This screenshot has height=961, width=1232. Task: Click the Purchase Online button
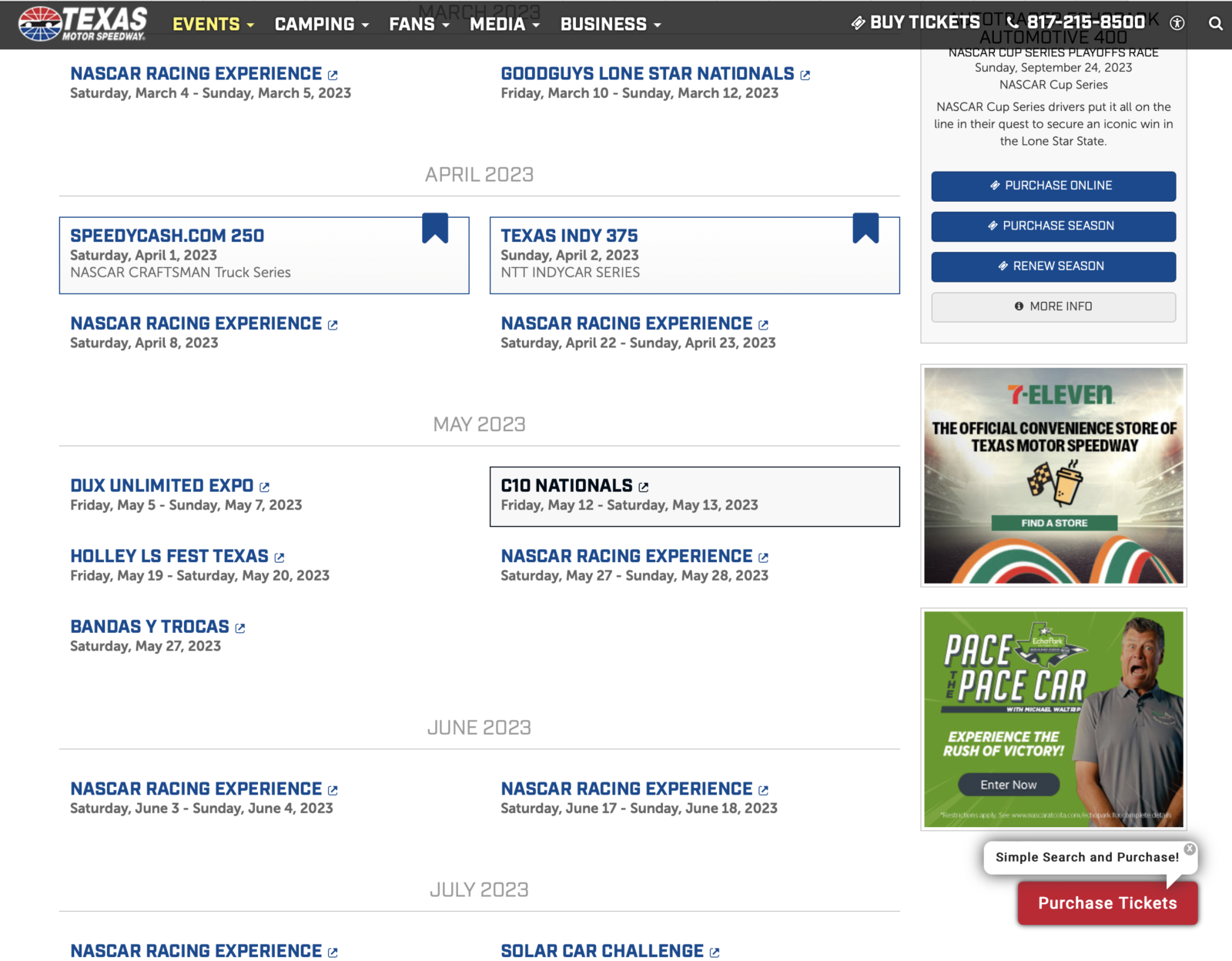coord(1053,186)
